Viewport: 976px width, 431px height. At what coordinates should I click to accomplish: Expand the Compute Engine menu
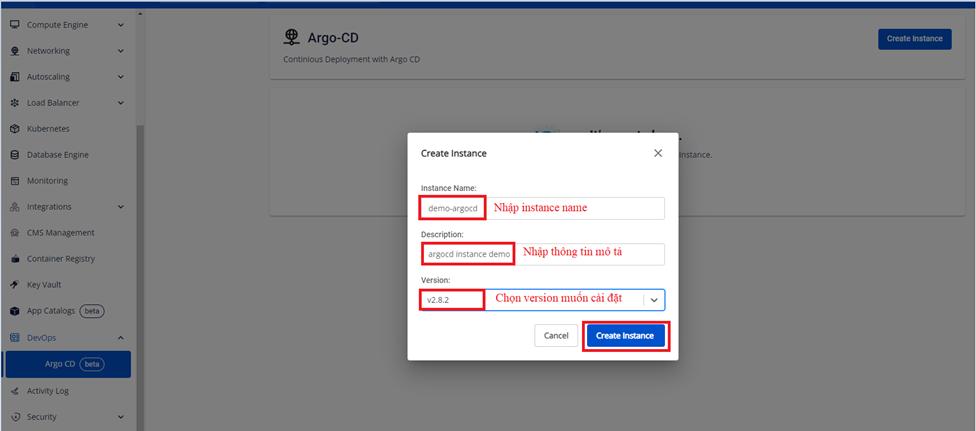point(121,25)
